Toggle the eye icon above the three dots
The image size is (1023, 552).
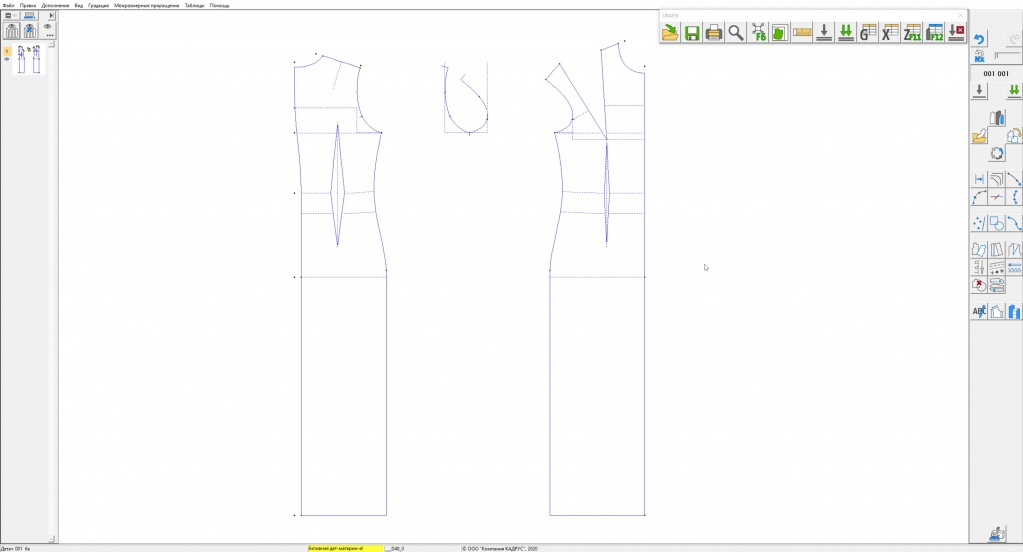click(48, 26)
